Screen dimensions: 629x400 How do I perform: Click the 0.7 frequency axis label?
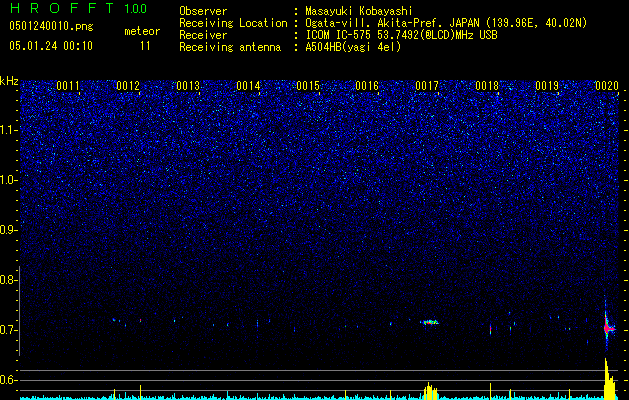(9, 330)
